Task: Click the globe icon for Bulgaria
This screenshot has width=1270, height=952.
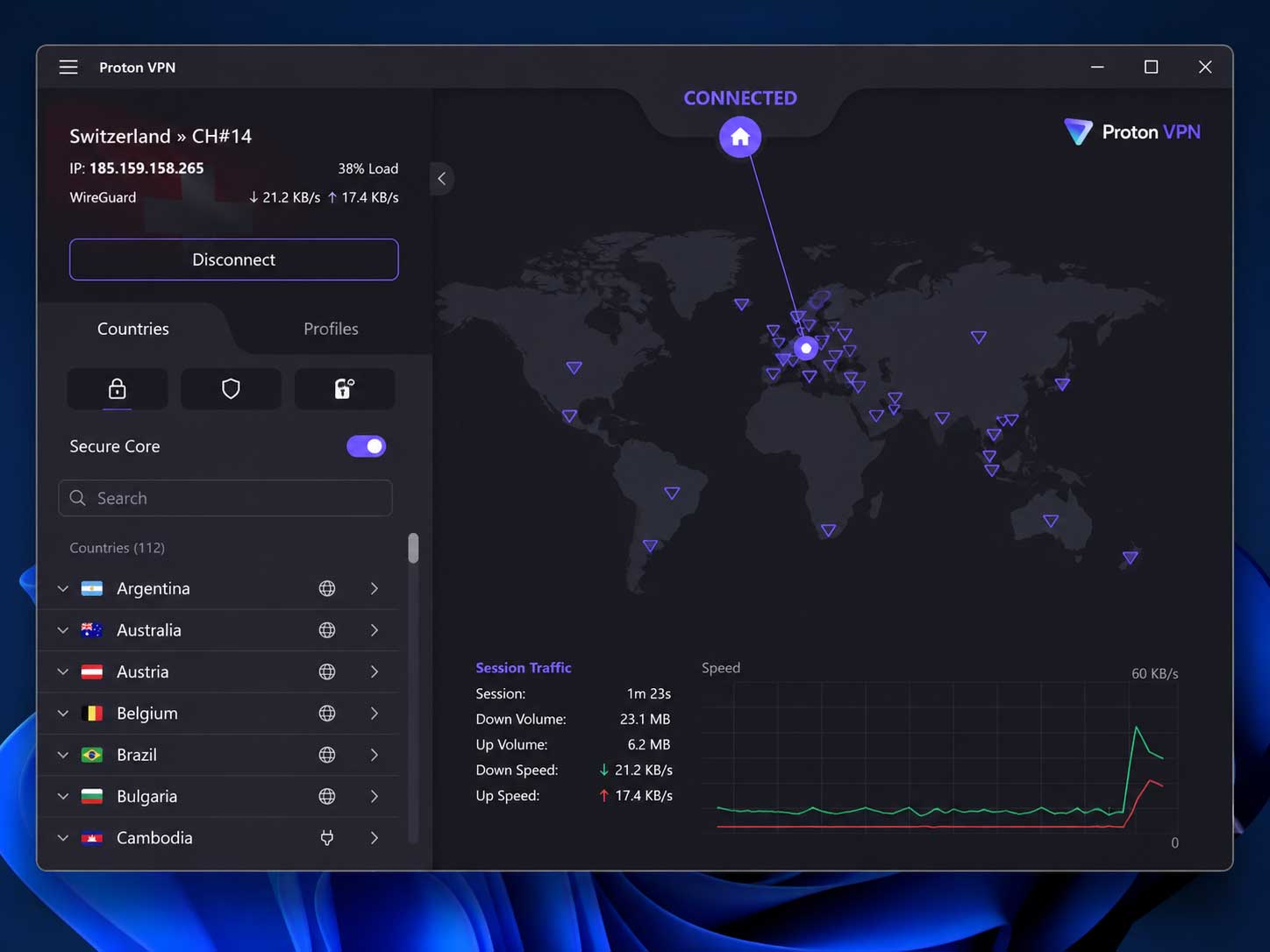Action: [327, 796]
